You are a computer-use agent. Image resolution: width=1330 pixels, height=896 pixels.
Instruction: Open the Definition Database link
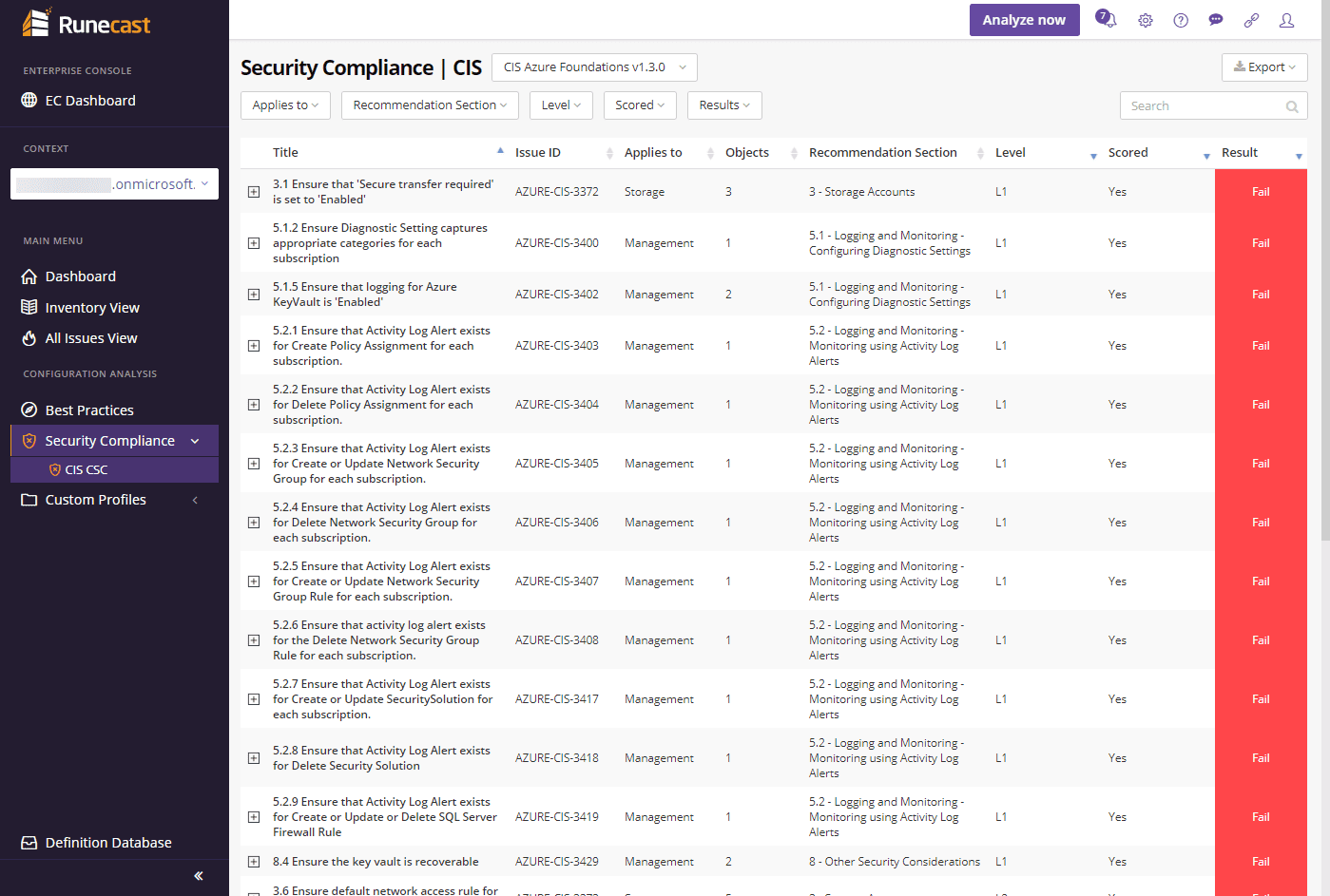click(108, 843)
